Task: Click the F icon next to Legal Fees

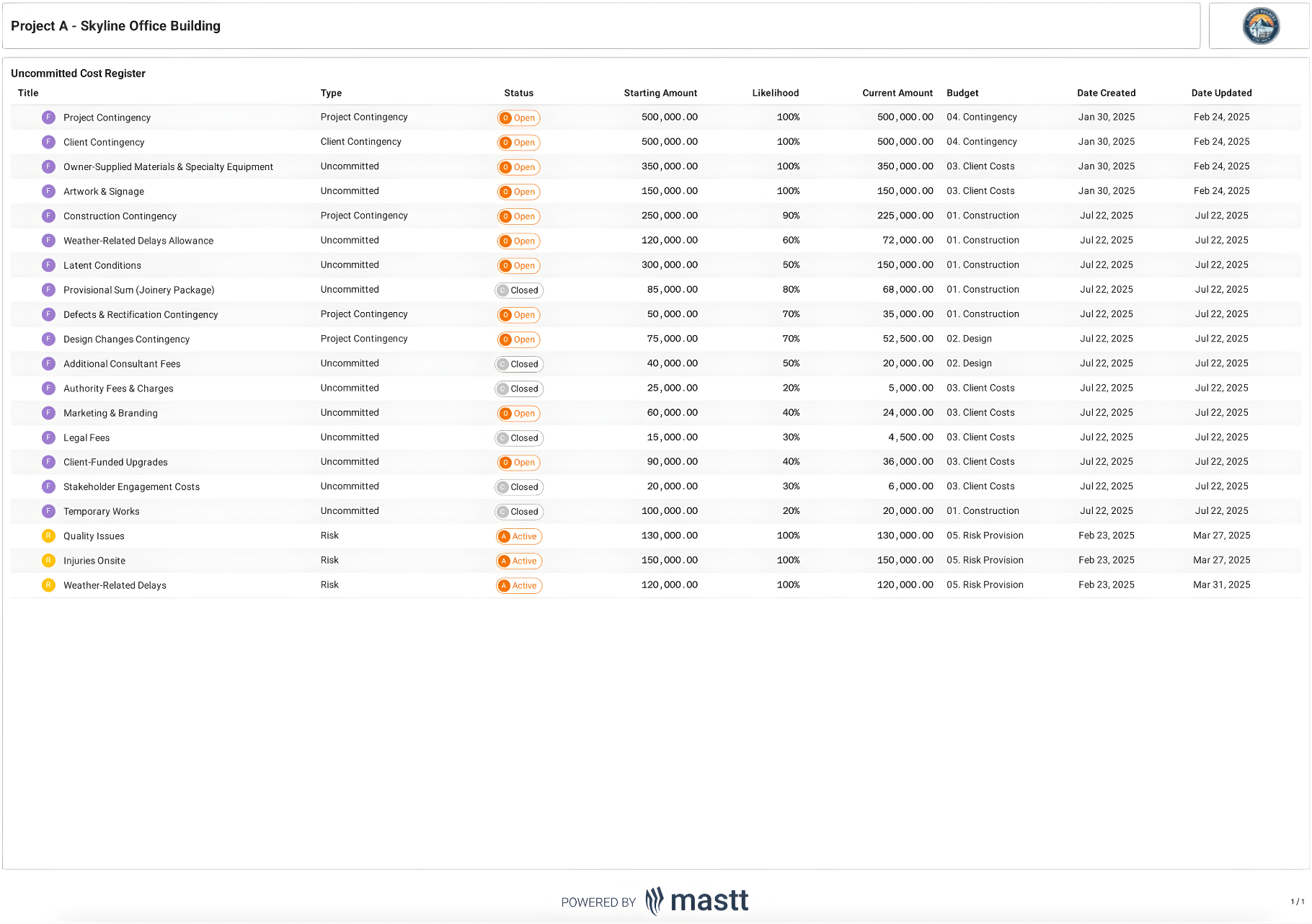Action: (48, 437)
